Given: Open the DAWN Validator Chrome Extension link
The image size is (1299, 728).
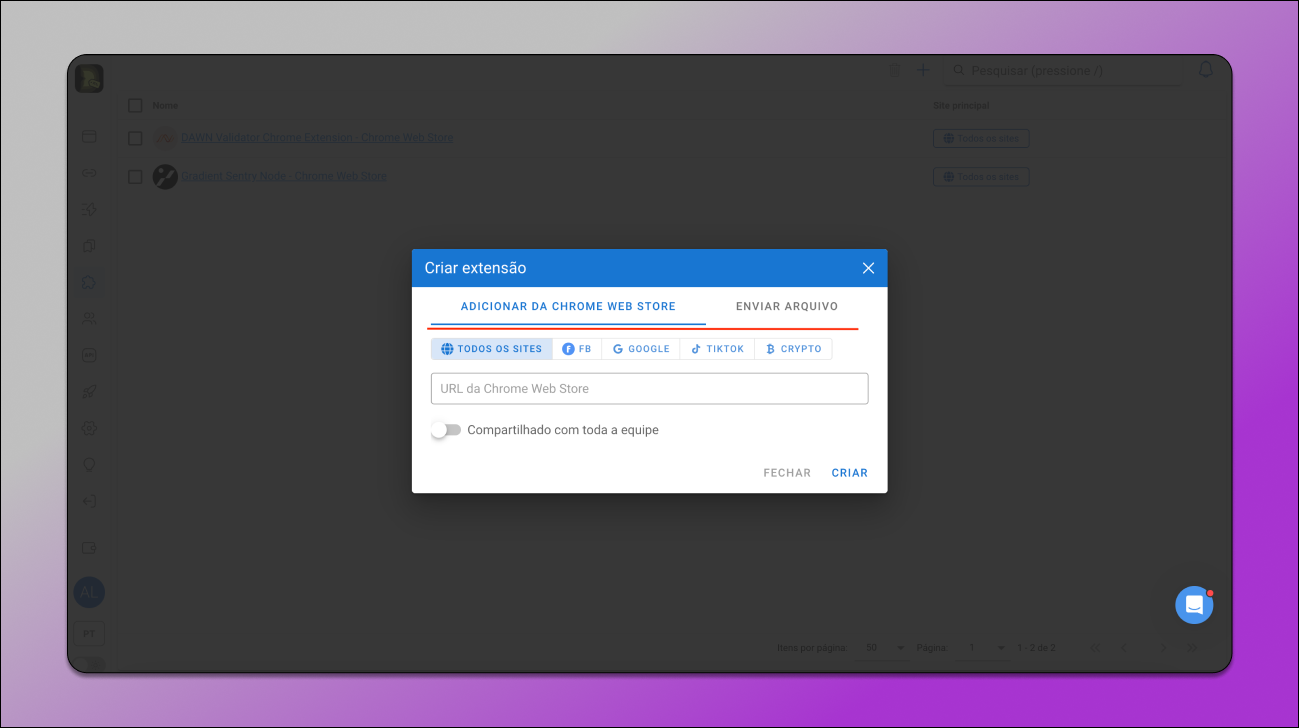Looking at the screenshot, I should tap(317, 138).
